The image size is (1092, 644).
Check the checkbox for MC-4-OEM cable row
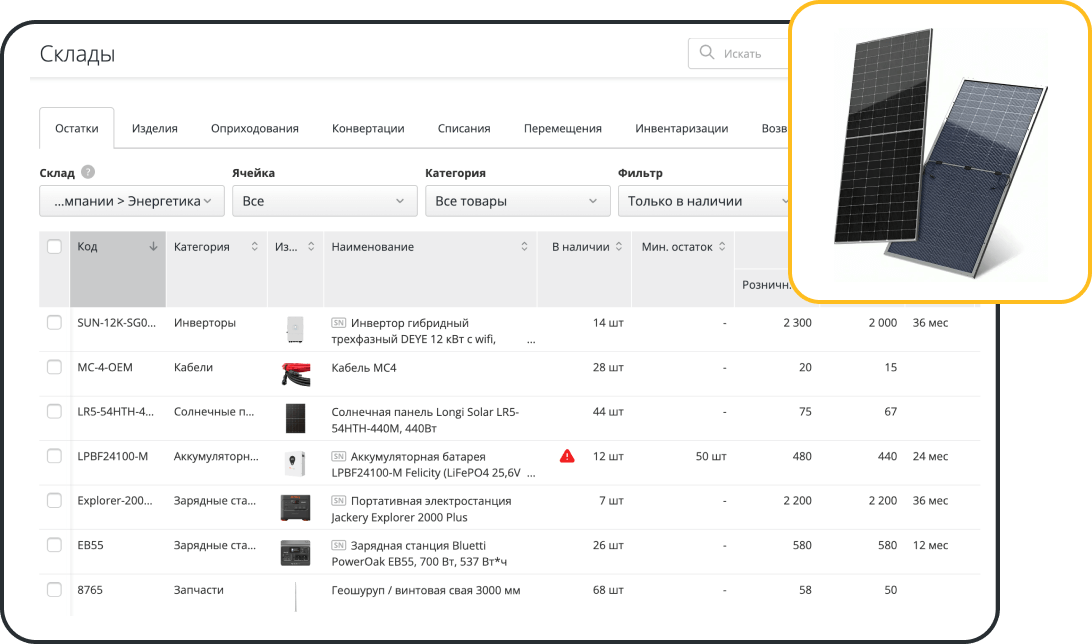click(x=54, y=367)
